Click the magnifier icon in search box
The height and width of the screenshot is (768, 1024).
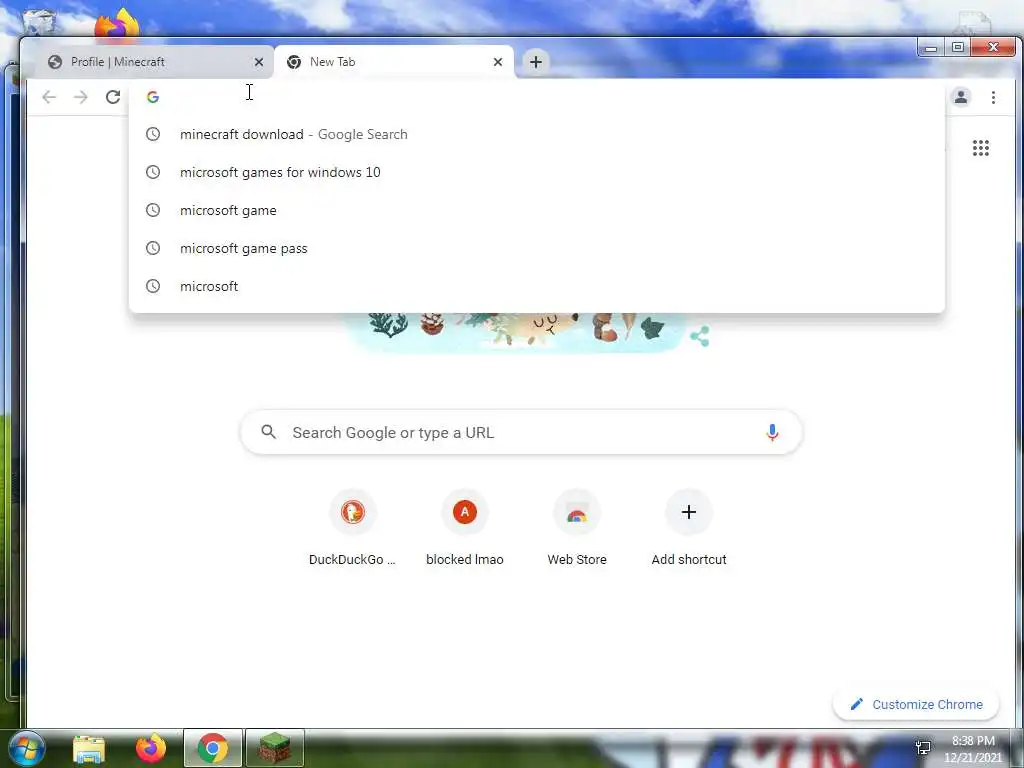(x=268, y=432)
